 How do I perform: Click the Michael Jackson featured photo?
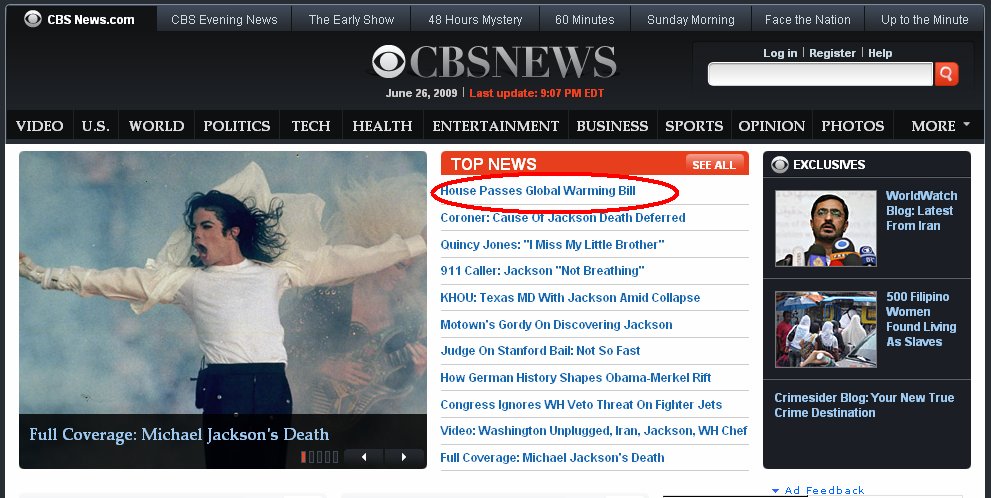[222, 282]
